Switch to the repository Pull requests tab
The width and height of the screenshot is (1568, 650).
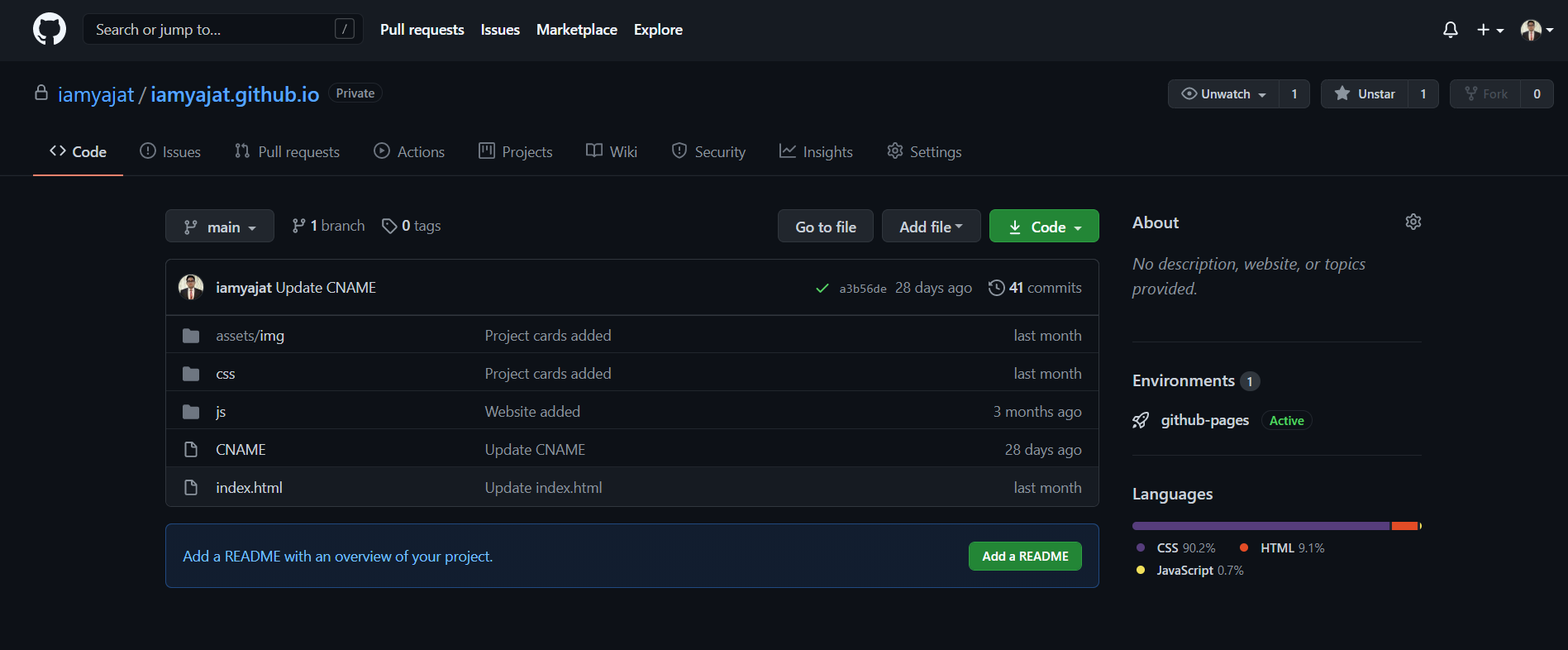coord(287,151)
